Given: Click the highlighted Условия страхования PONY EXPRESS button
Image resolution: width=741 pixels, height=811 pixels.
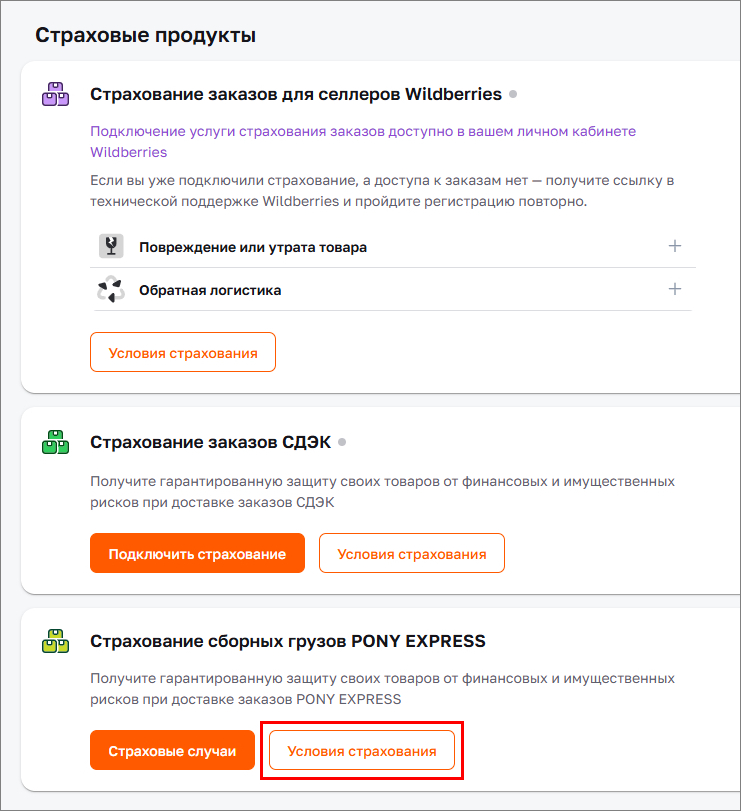Looking at the screenshot, I should (x=361, y=749).
